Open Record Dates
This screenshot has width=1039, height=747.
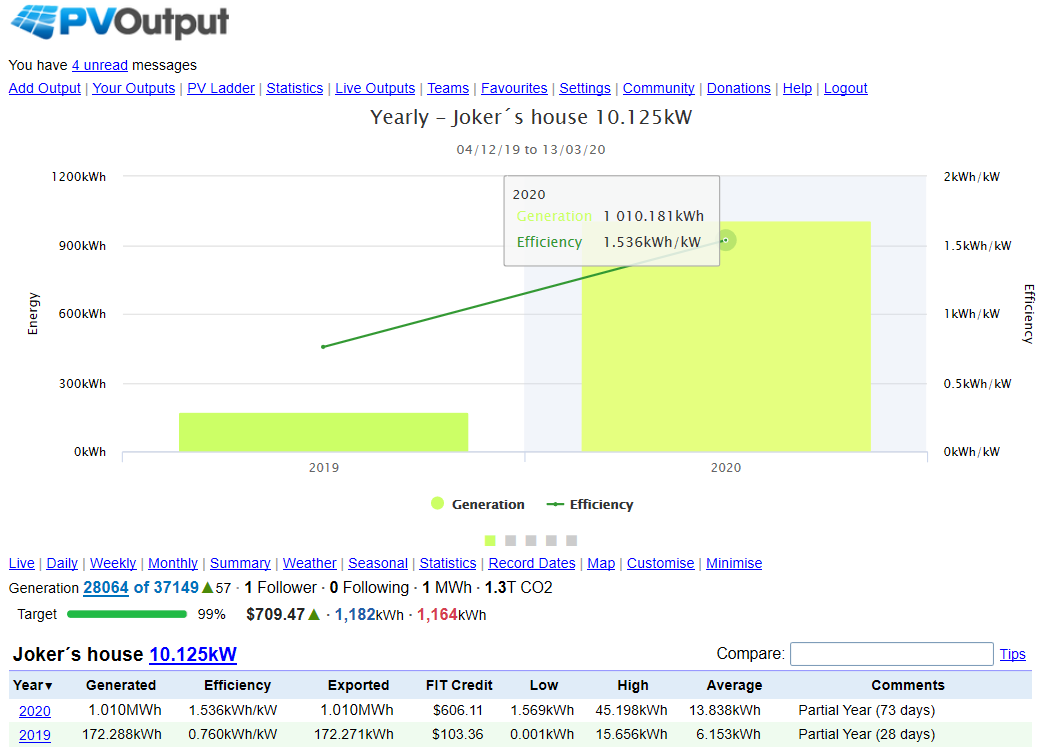pyautogui.click(x=532, y=563)
